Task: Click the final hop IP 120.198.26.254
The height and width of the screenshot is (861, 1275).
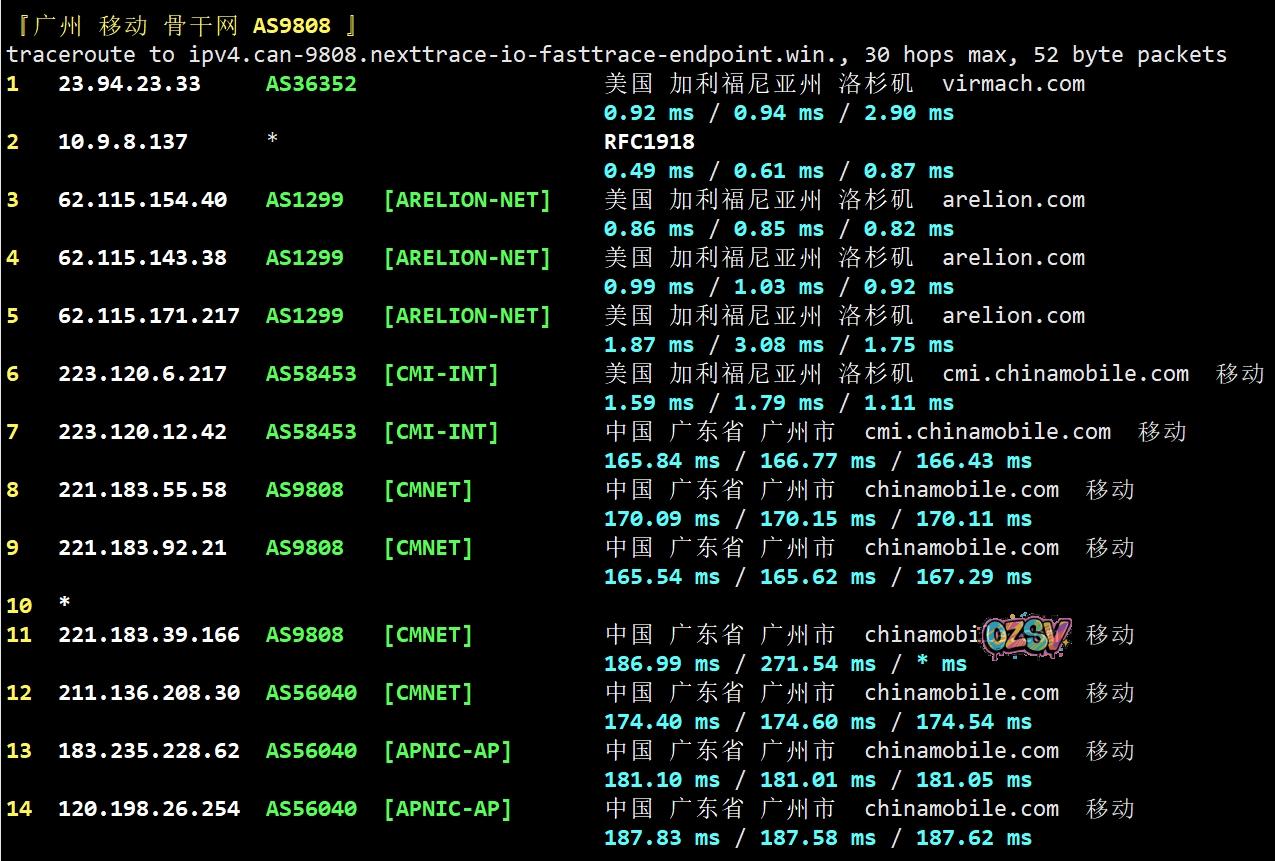Action: 149,809
